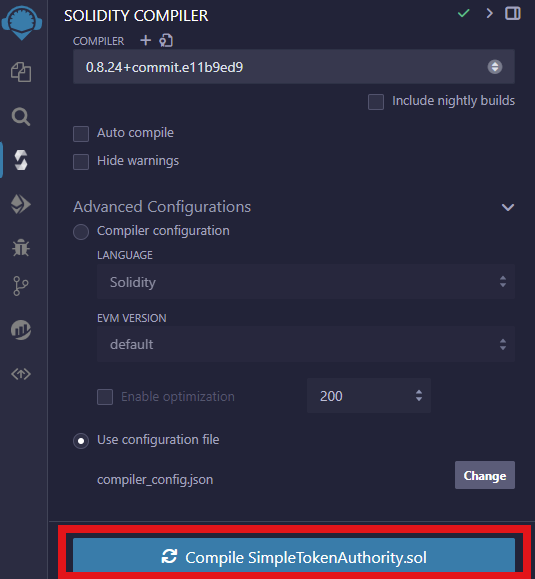Click the load compiler file icon
This screenshot has width=535, height=579.
(166, 40)
